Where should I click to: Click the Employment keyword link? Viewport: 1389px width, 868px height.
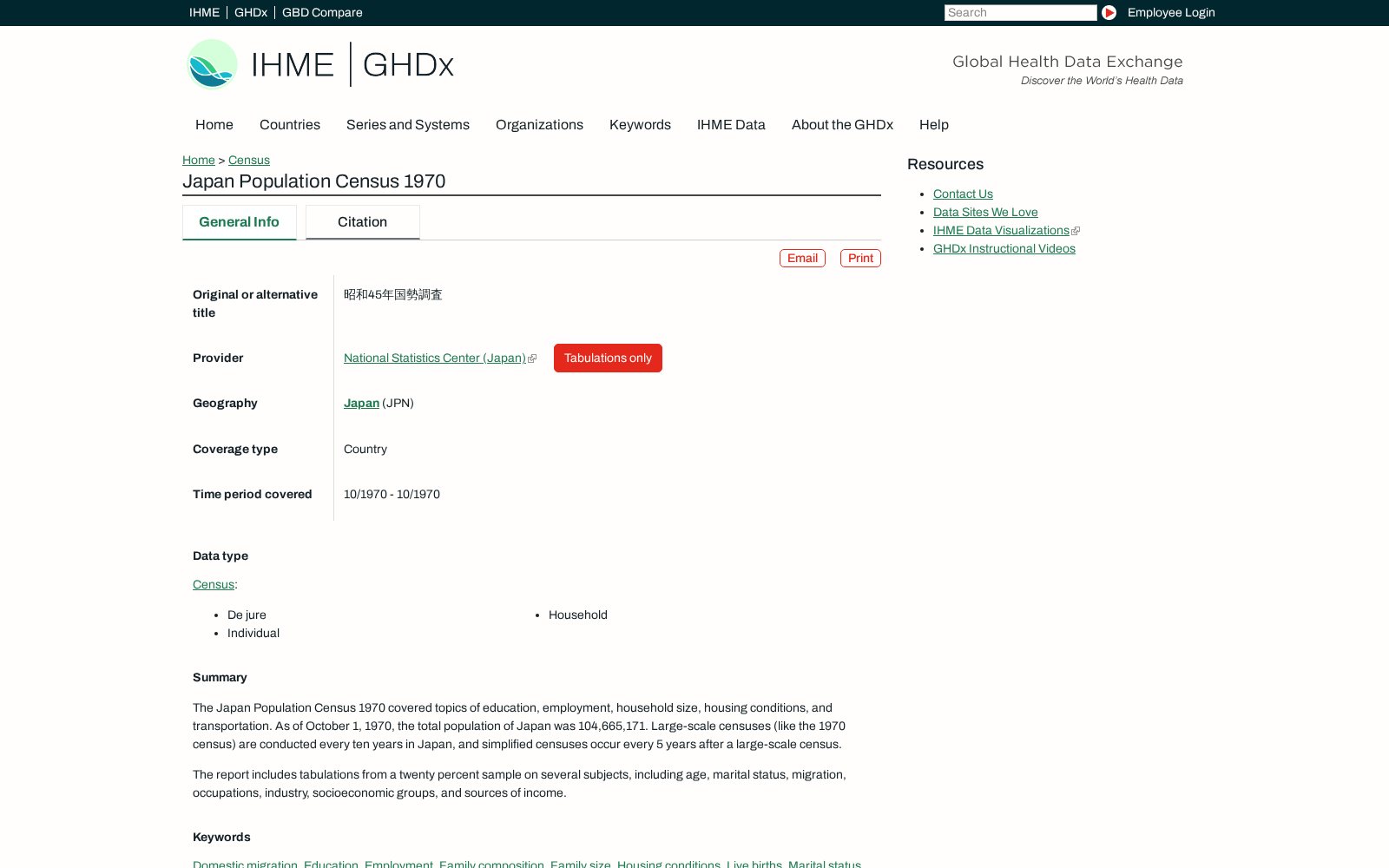point(398,864)
